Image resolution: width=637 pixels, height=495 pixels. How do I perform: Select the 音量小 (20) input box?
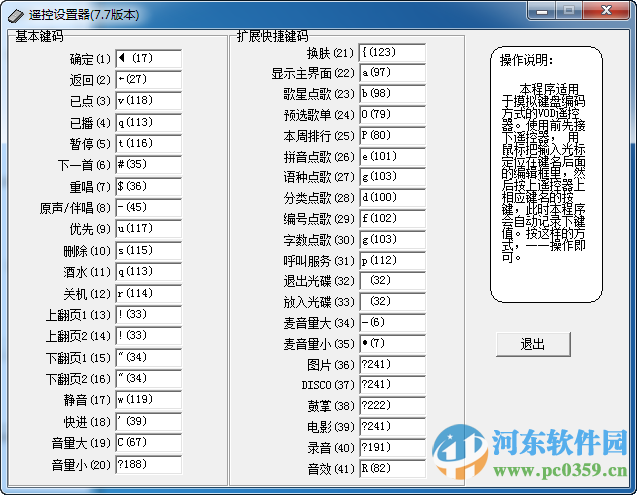(x=149, y=465)
